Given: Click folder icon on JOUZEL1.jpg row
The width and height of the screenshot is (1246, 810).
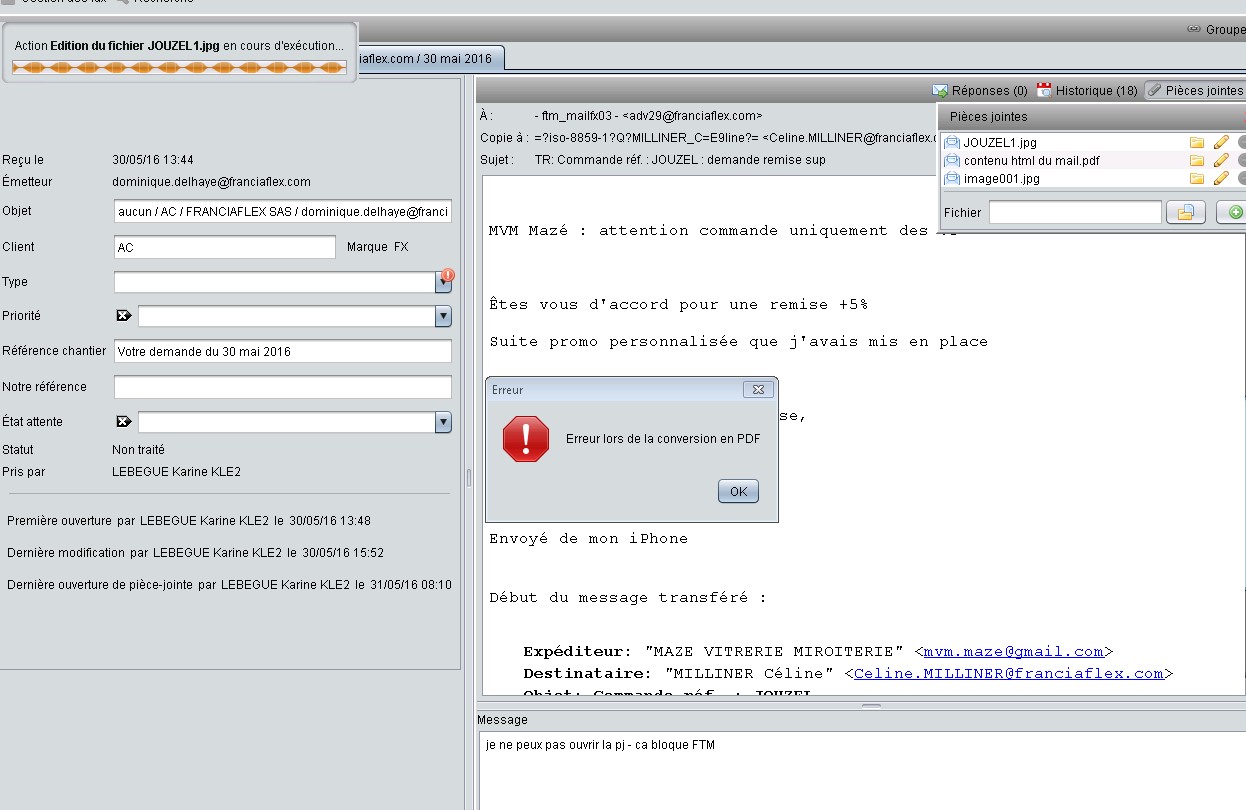Looking at the screenshot, I should pos(1197,142).
